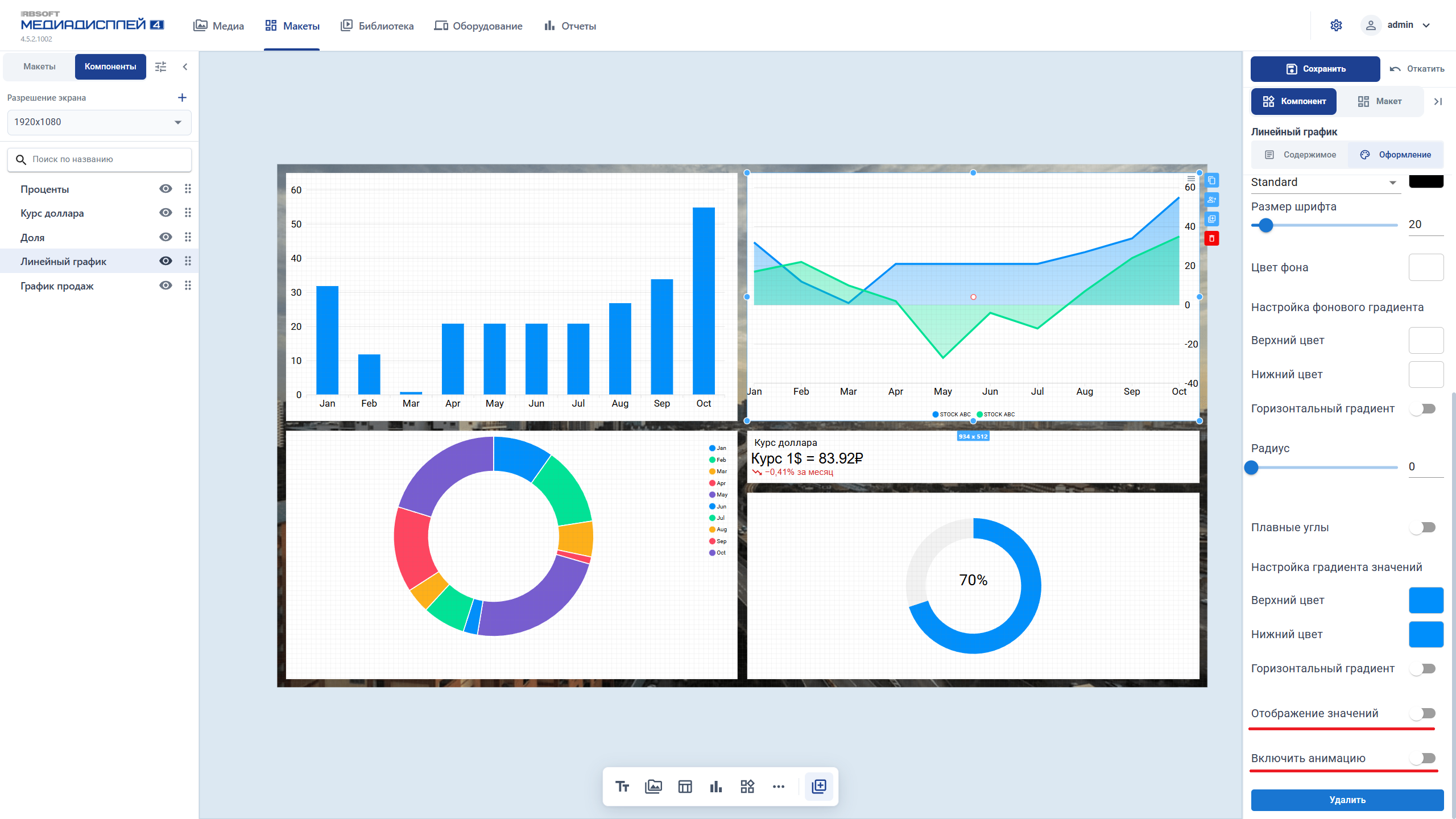
Task: Click the Поиск по названию search field
Action: (x=99, y=160)
